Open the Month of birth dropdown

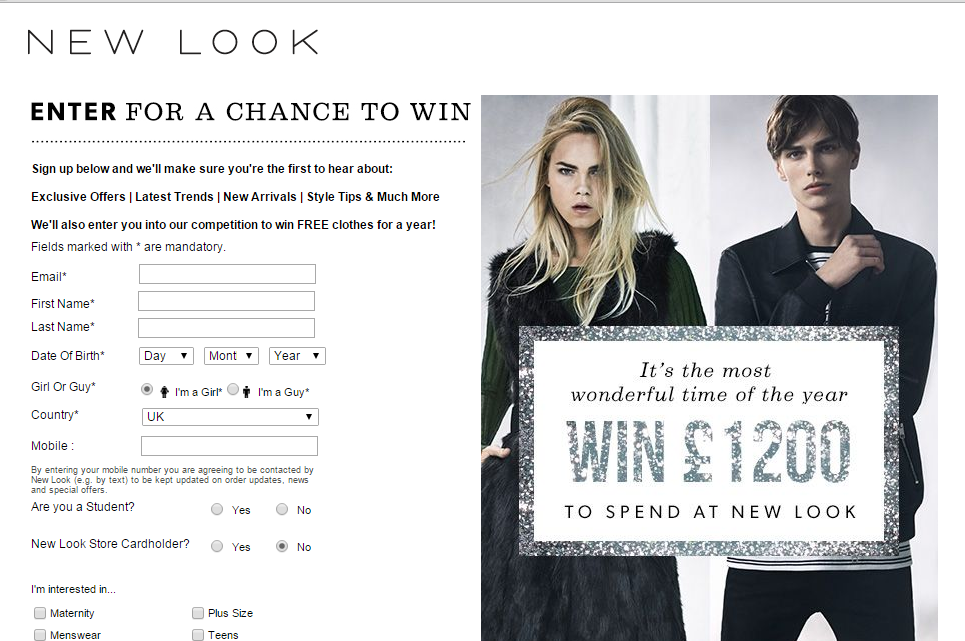click(x=231, y=356)
